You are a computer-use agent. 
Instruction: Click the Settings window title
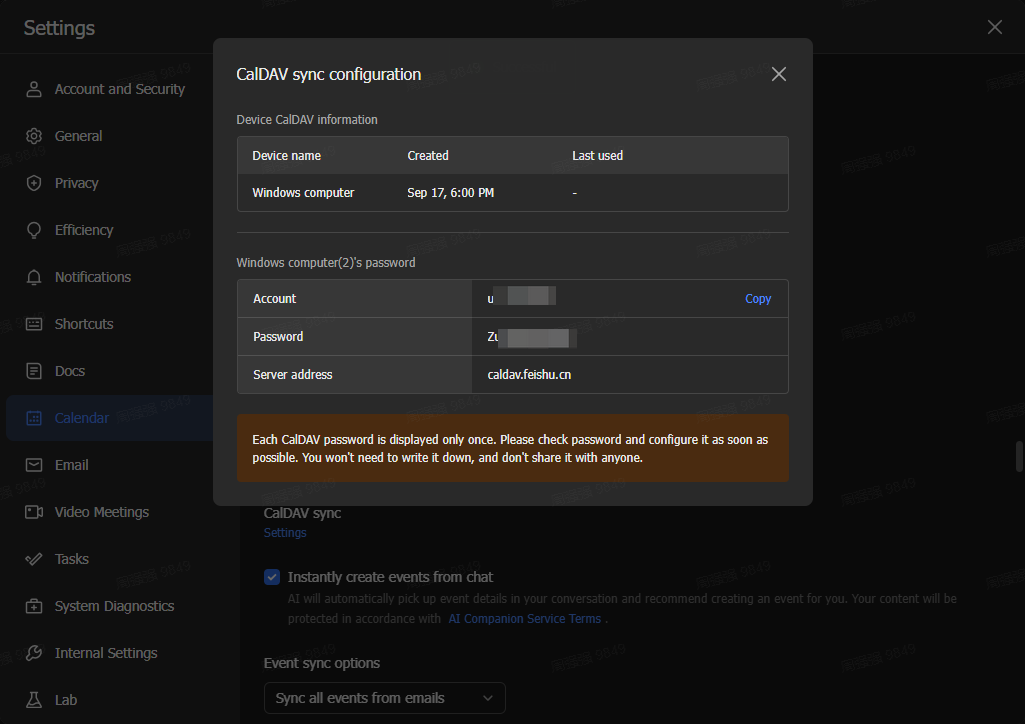[x=59, y=27]
